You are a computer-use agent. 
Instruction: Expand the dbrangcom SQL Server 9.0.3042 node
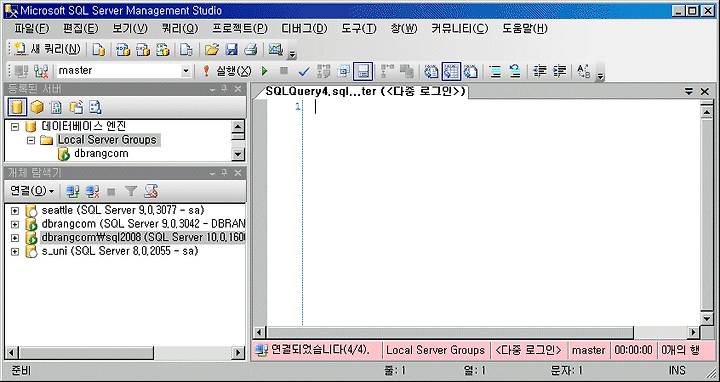pos(15,225)
